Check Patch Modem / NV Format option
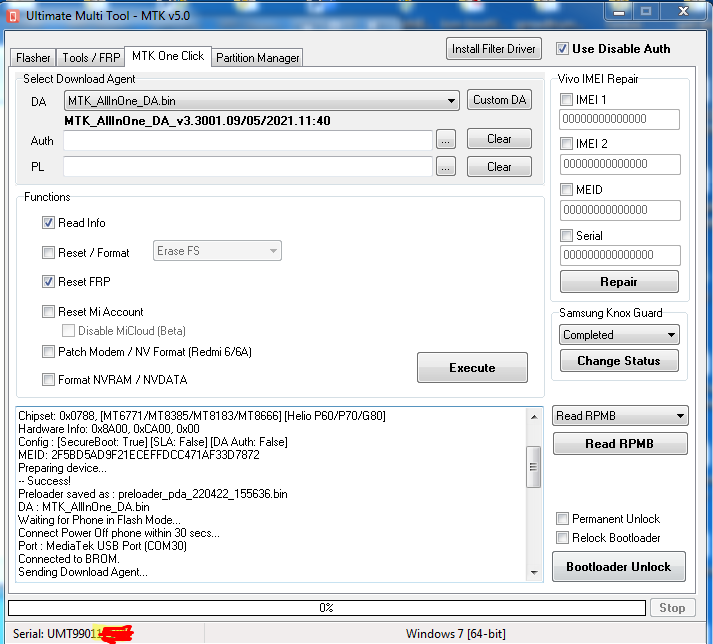The image size is (713, 644). [x=48, y=352]
